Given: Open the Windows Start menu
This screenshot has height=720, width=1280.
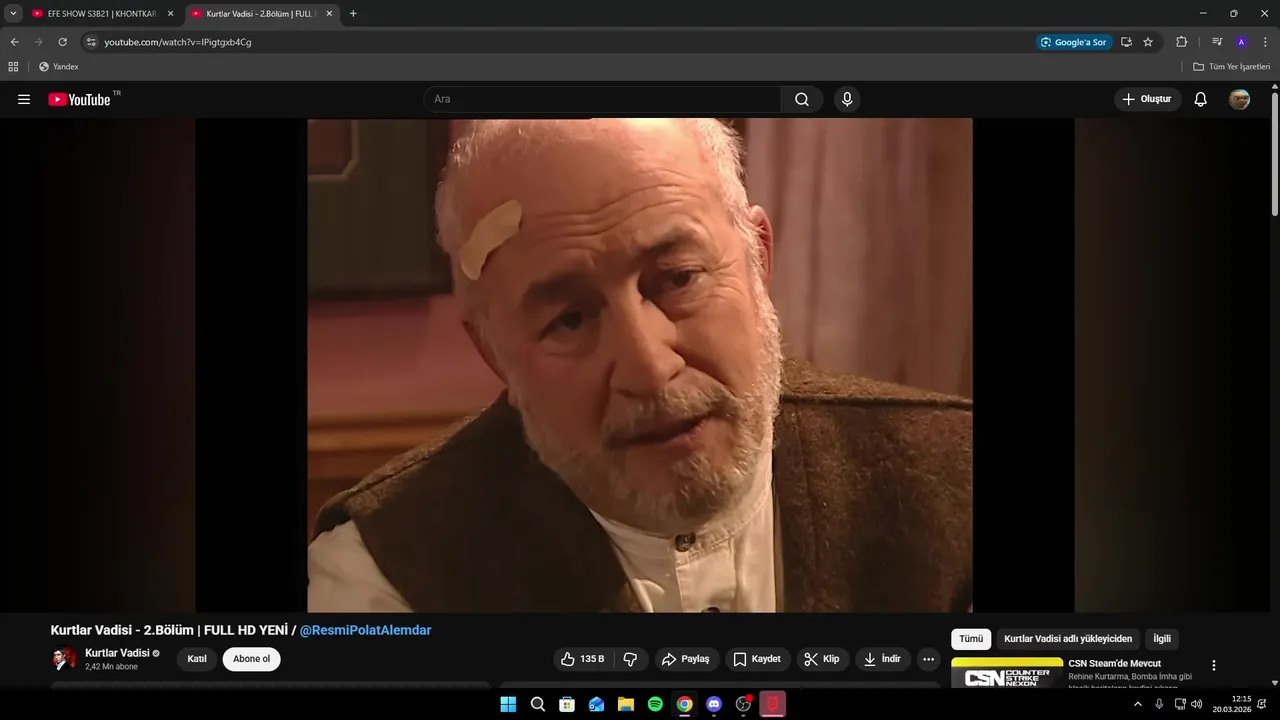Looking at the screenshot, I should [508, 704].
